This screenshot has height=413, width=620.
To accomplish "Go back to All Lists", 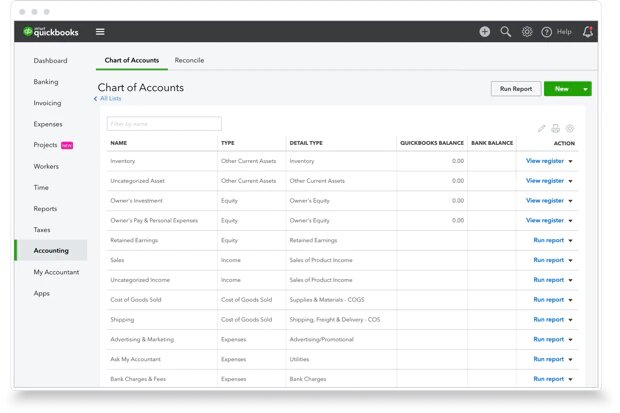I will coord(108,99).
